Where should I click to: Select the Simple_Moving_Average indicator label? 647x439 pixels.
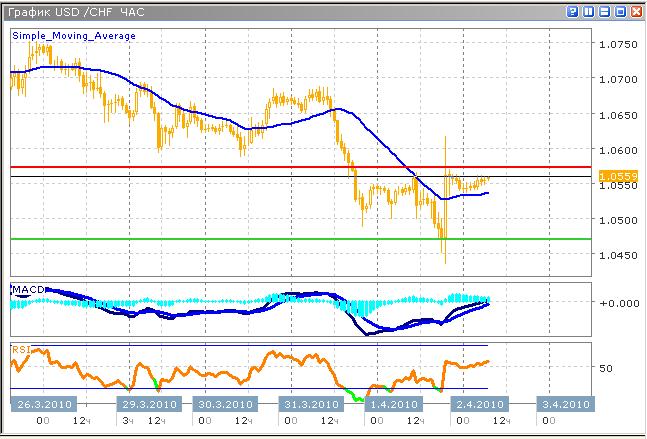pyautogui.click(x=74, y=35)
